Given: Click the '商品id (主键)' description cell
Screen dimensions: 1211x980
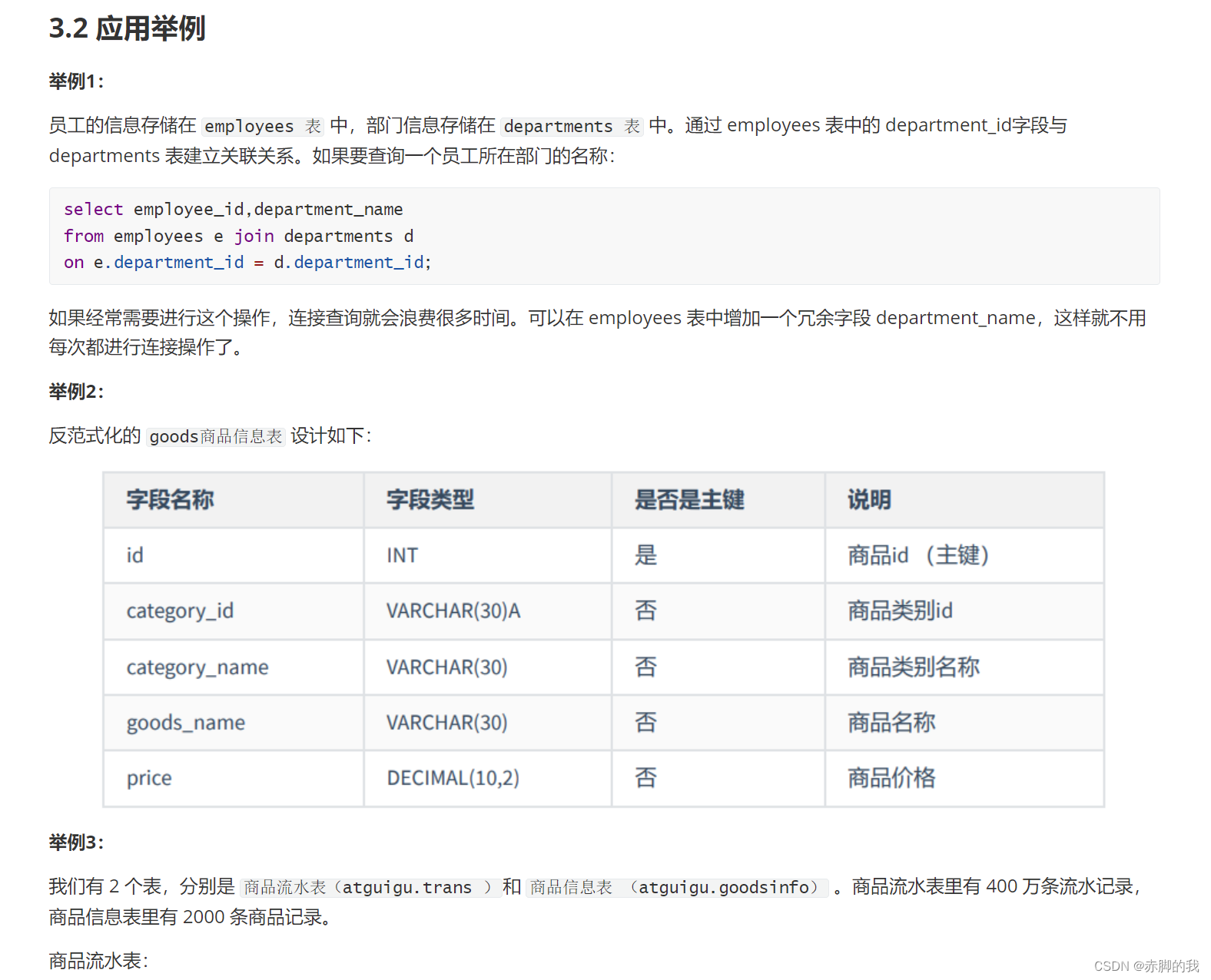Looking at the screenshot, I should [965, 555].
